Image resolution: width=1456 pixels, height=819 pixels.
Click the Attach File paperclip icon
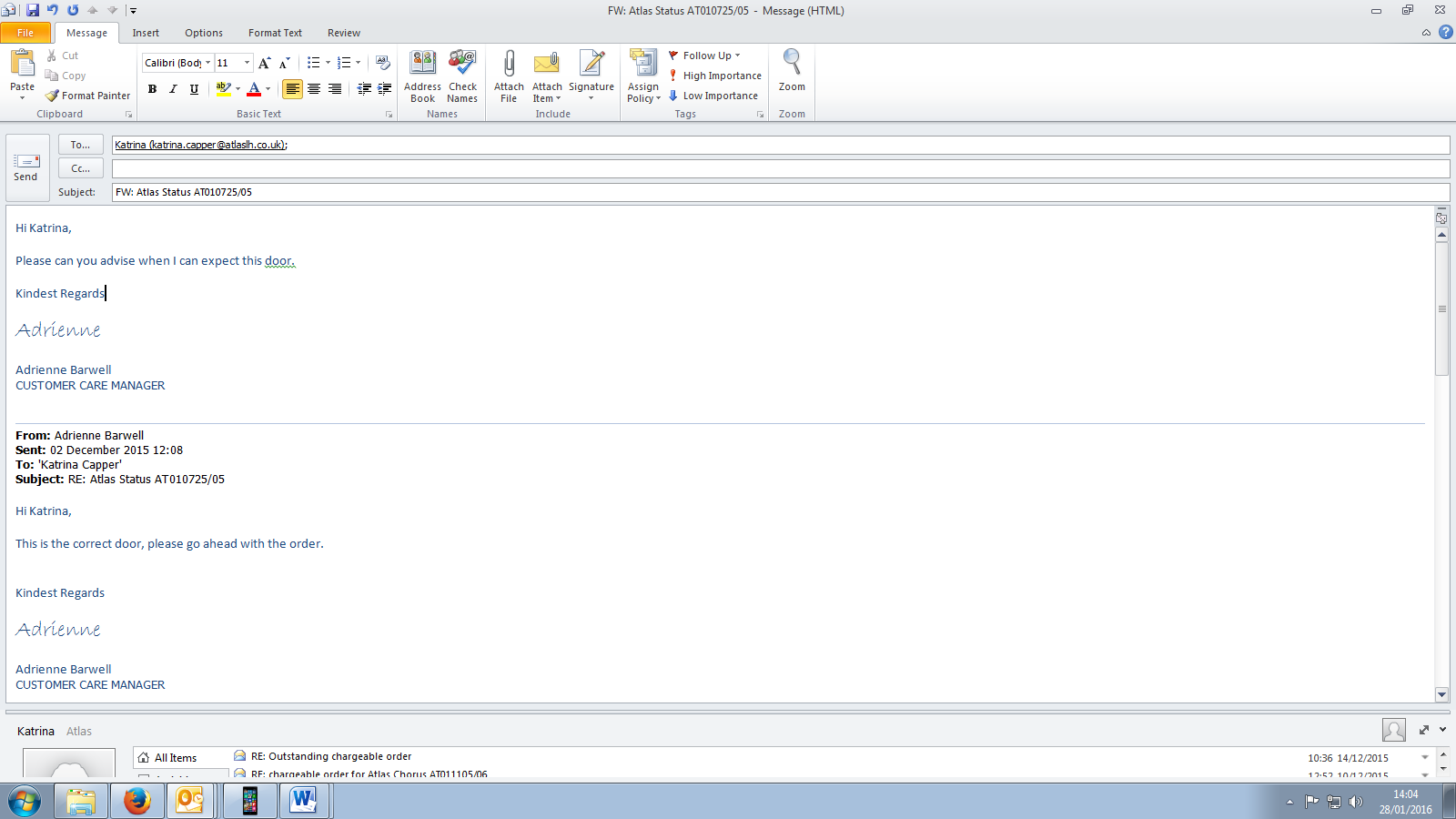(509, 66)
